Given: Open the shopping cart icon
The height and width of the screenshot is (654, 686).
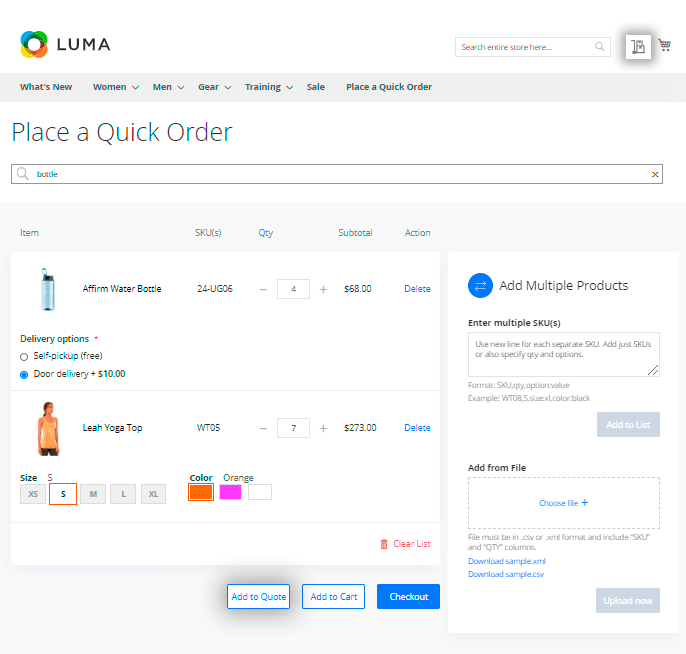Looking at the screenshot, I should pos(665,45).
